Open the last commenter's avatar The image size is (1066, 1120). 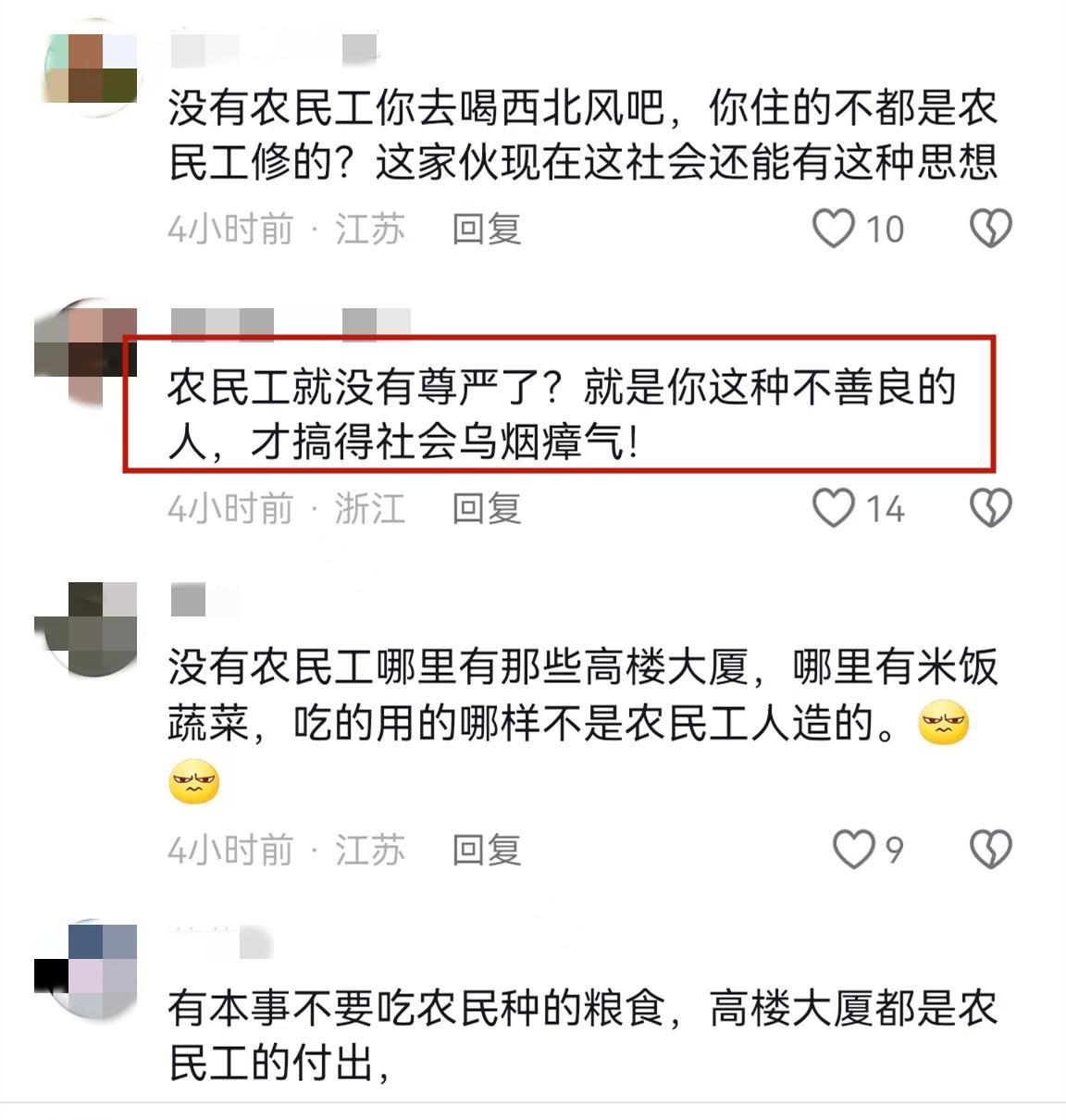pyautogui.click(x=85, y=970)
